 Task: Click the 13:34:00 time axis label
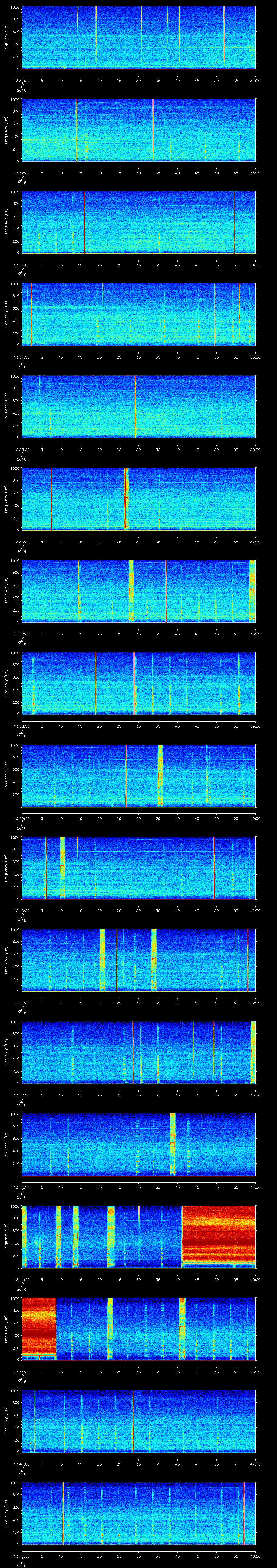[21, 357]
